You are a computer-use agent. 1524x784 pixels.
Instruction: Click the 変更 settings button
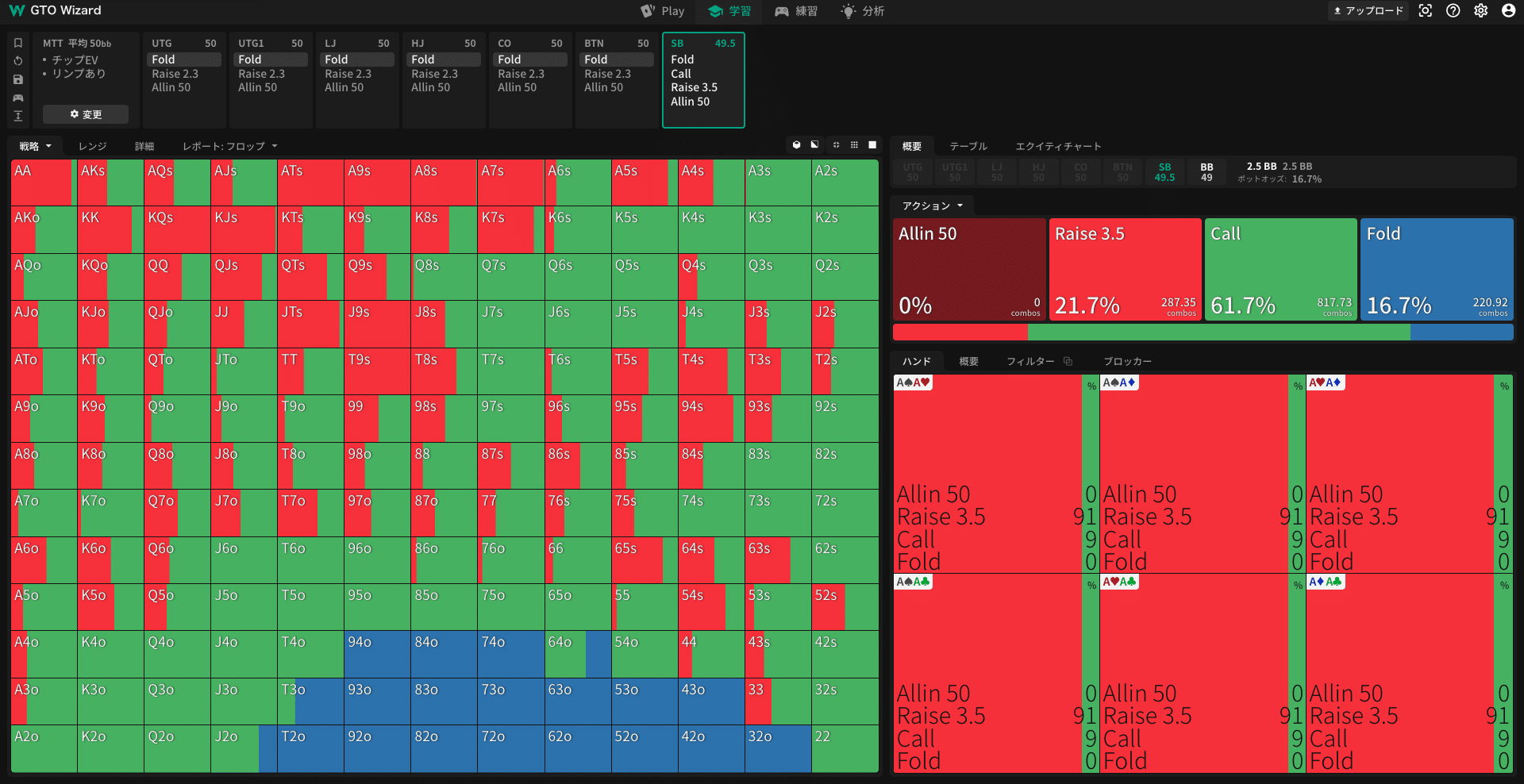coord(86,114)
